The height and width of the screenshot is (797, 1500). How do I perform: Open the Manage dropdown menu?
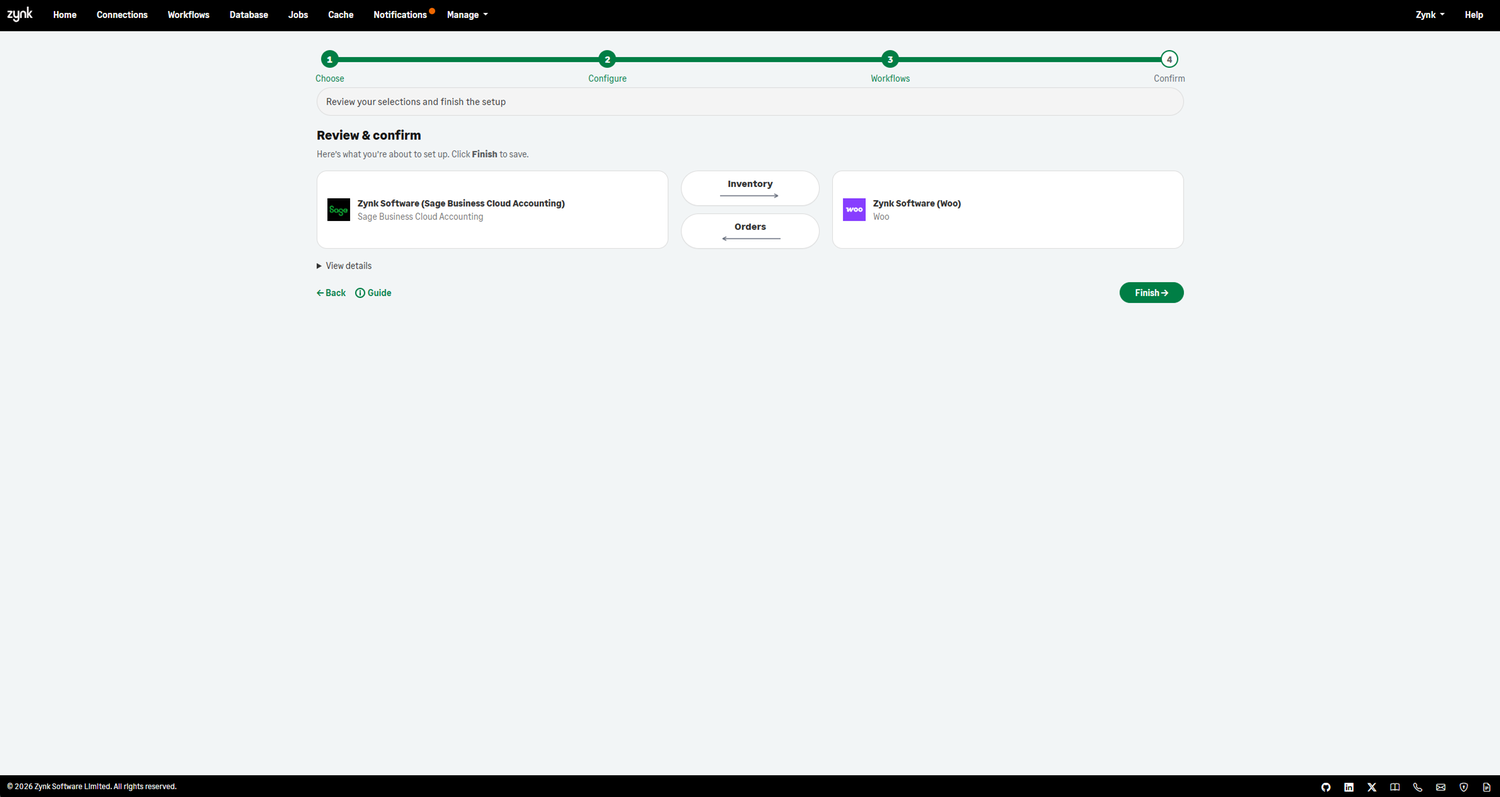coord(466,14)
